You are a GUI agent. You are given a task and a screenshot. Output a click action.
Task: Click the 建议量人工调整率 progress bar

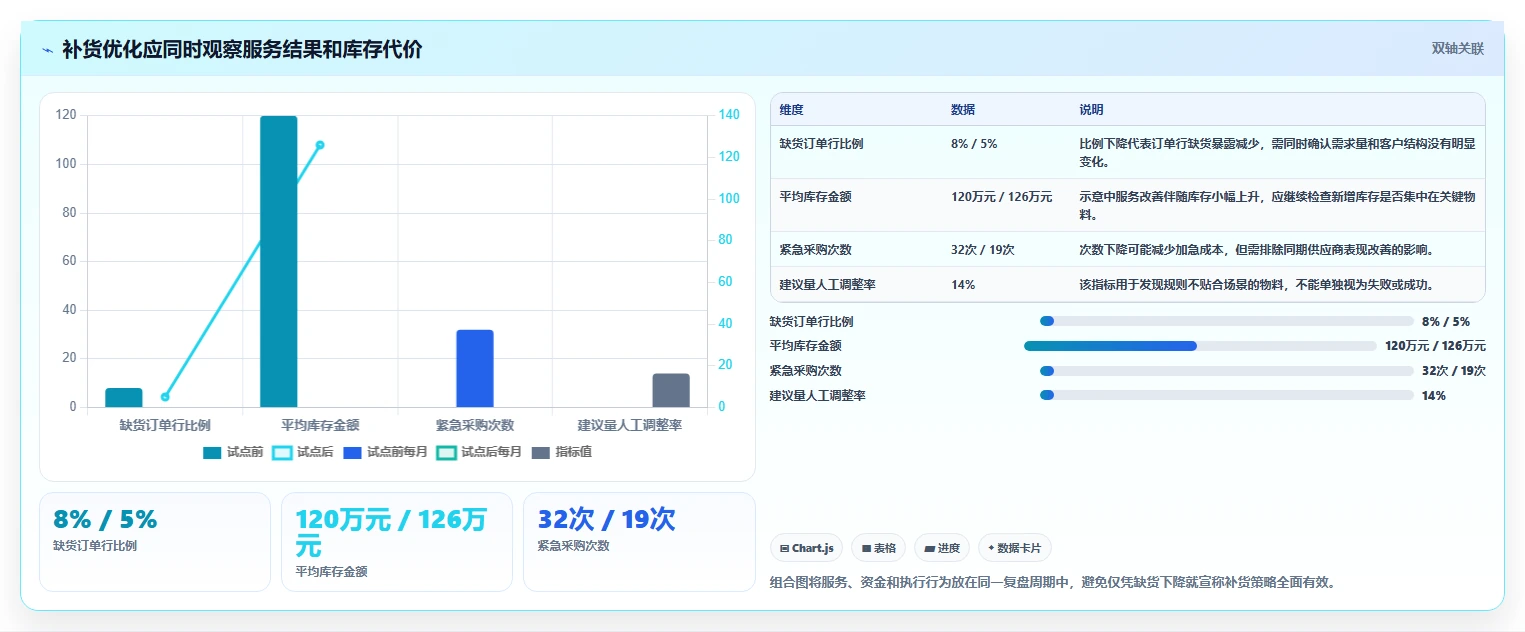[1227, 395]
